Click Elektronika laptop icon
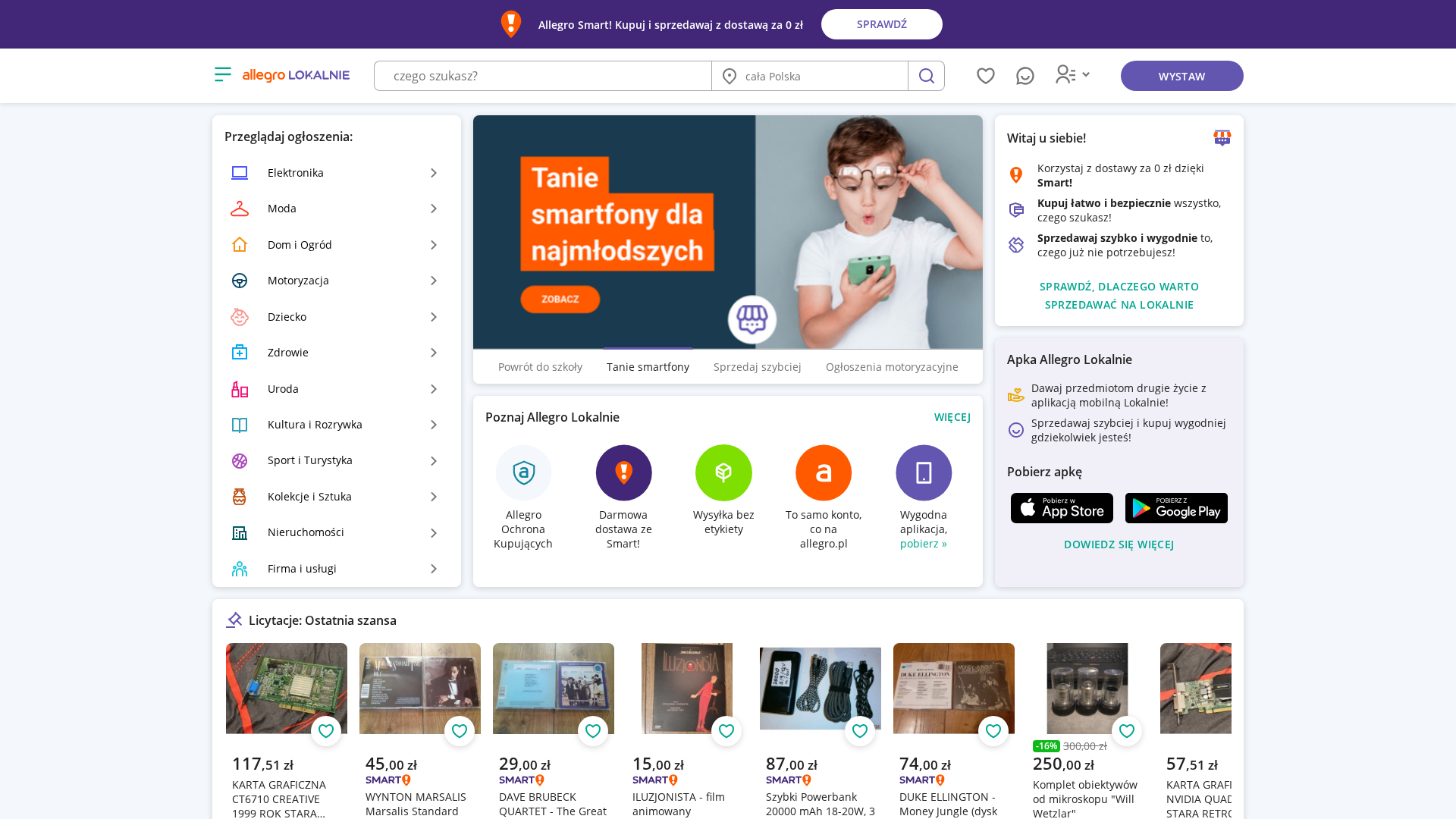This screenshot has height=819, width=1456. point(240,173)
